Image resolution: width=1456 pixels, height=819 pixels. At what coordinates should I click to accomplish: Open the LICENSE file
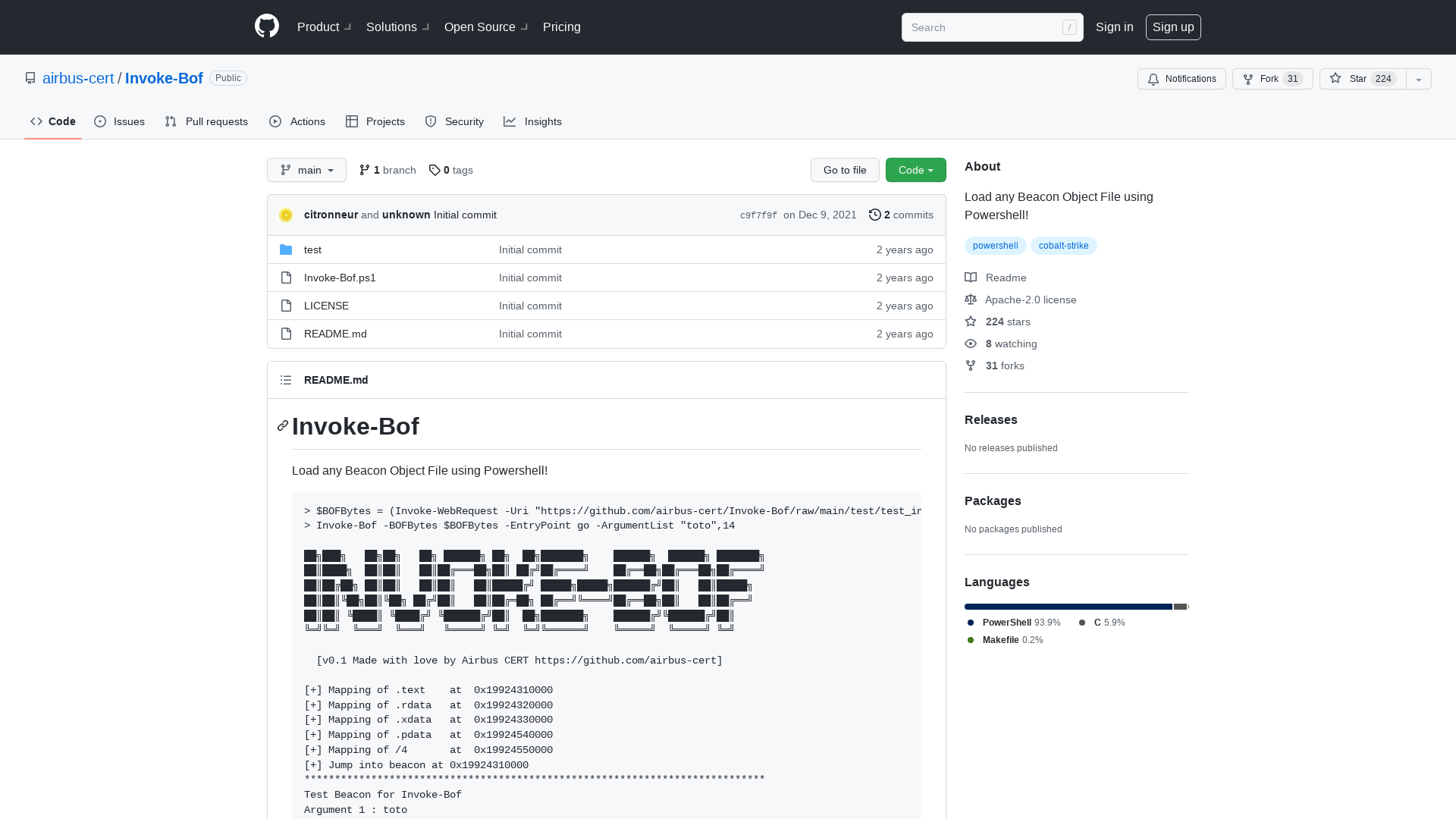point(326,306)
